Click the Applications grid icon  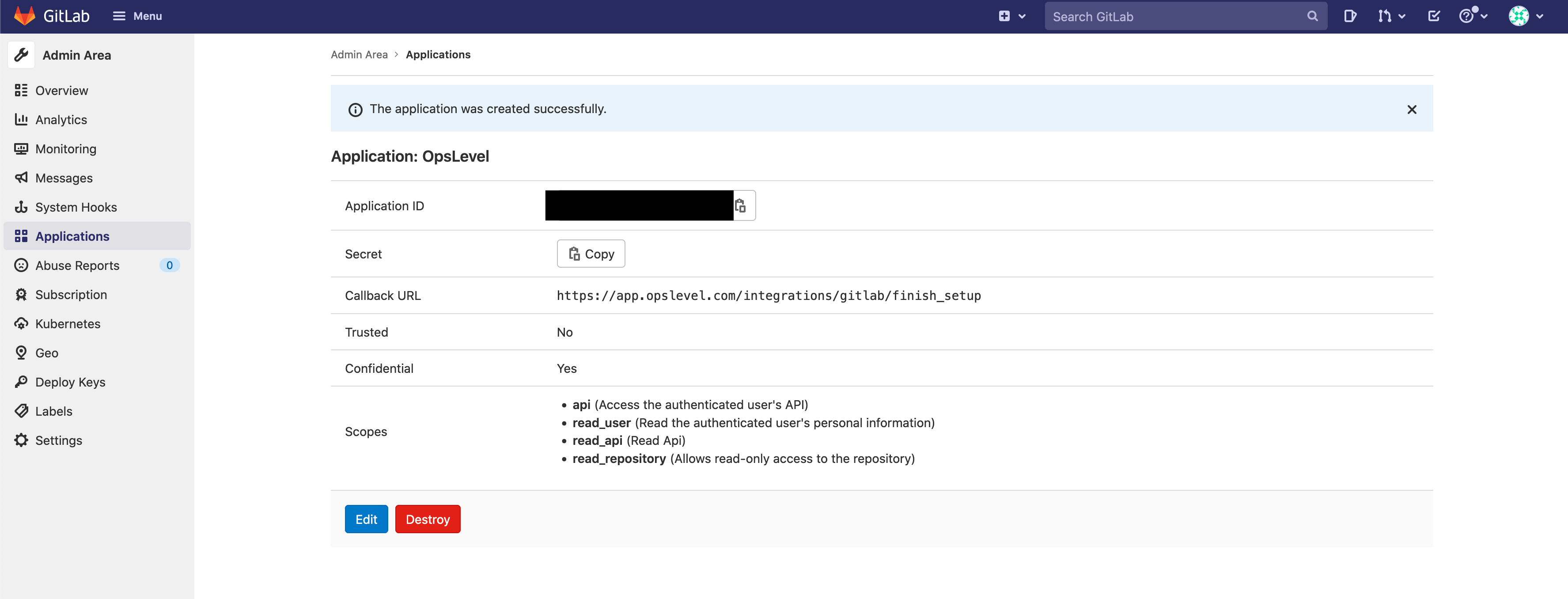point(21,236)
